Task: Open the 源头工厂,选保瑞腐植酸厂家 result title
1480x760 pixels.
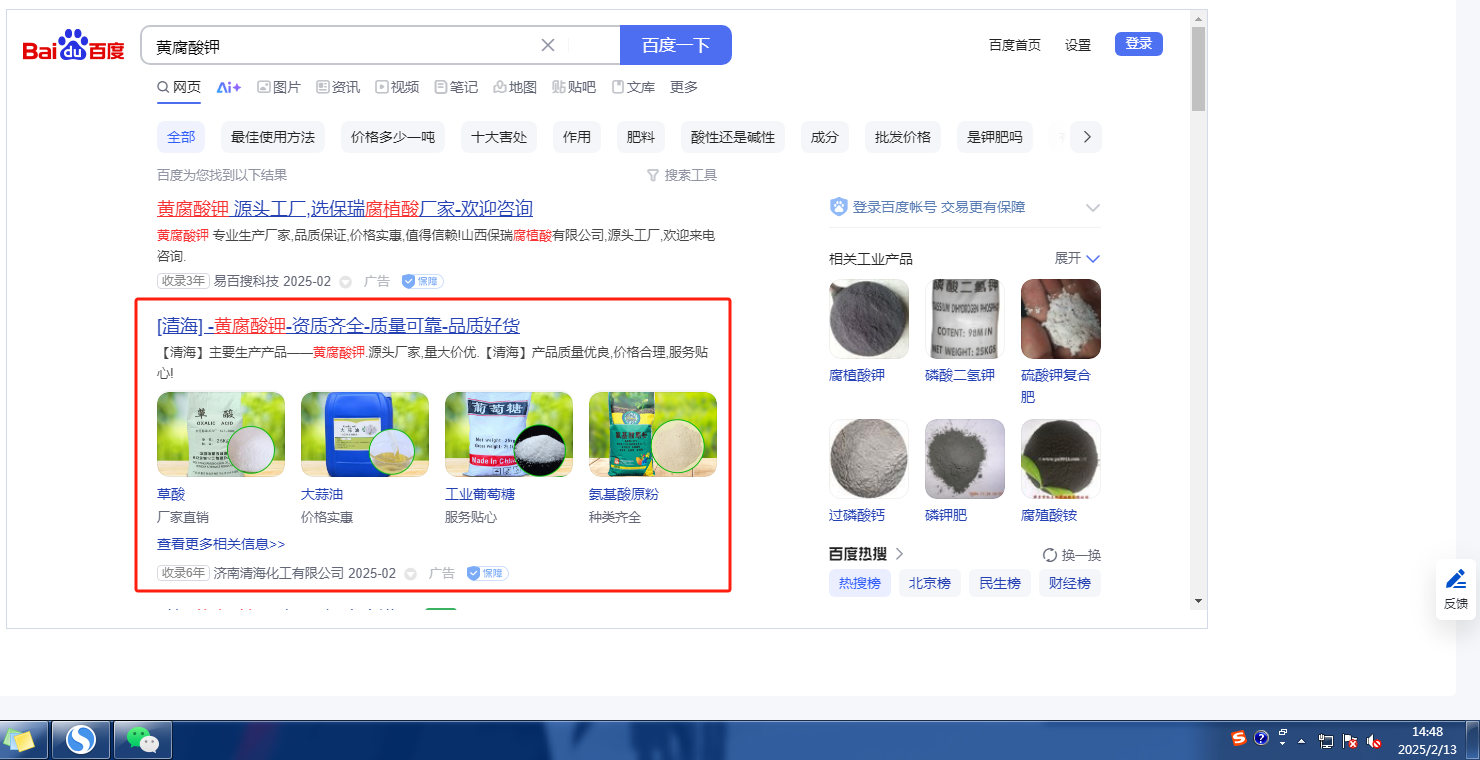Action: [345, 208]
